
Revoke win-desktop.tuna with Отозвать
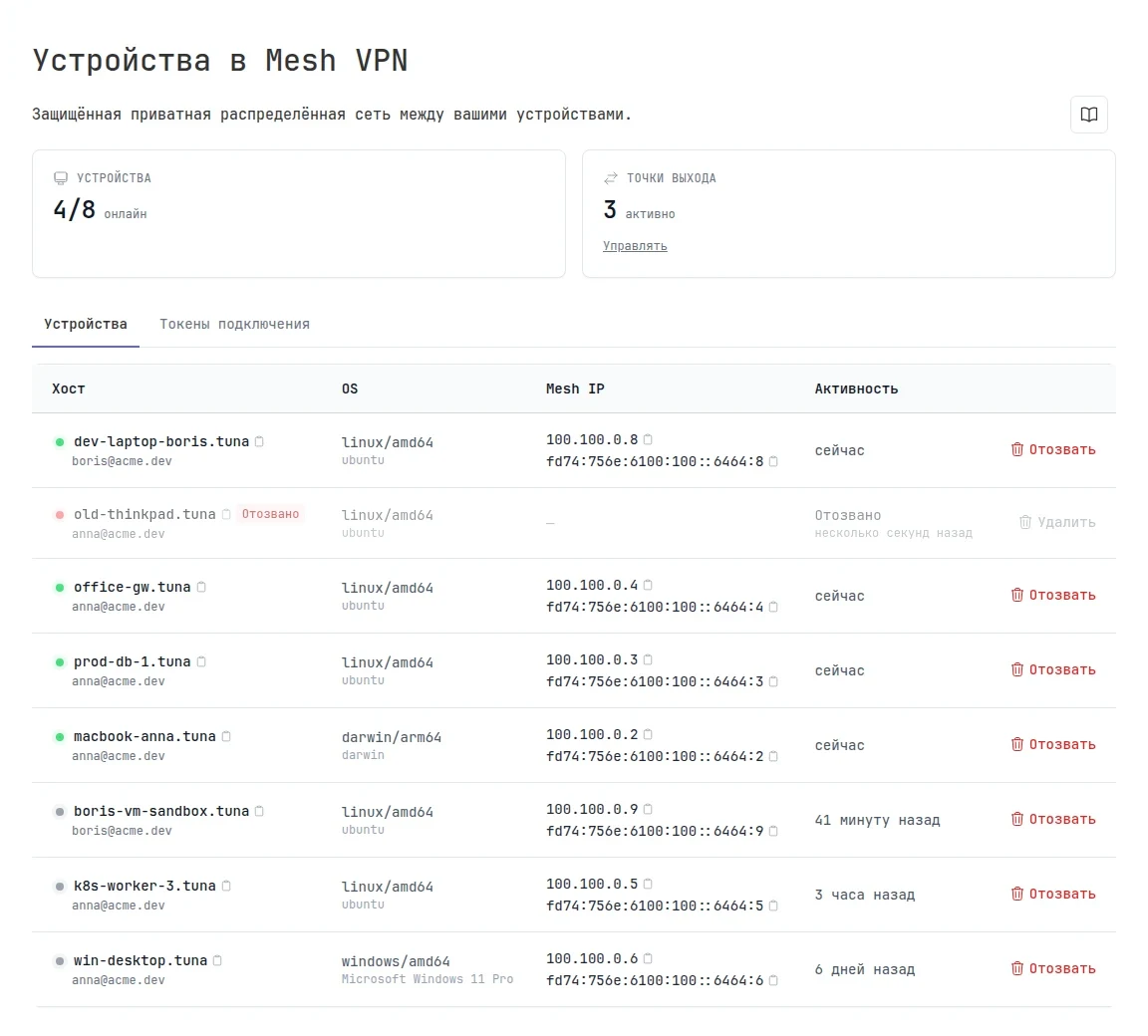pyautogui.click(x=1052, y=968)
